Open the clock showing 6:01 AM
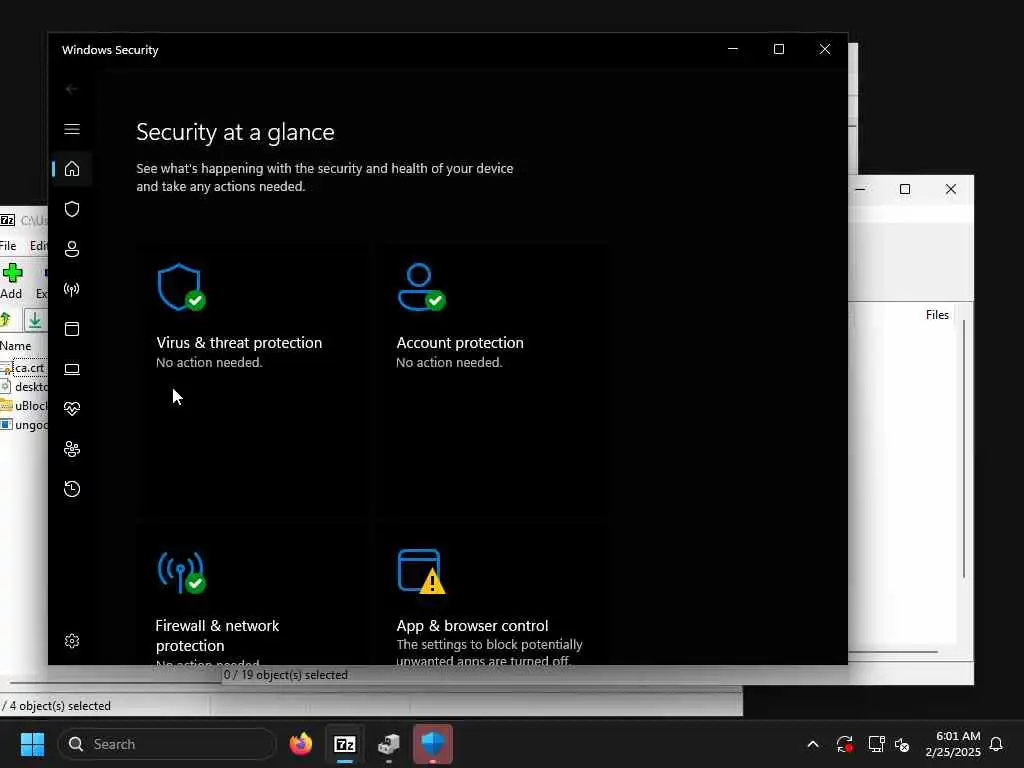Viewport: 1024px width, 768px height. [x=952, y=744]
